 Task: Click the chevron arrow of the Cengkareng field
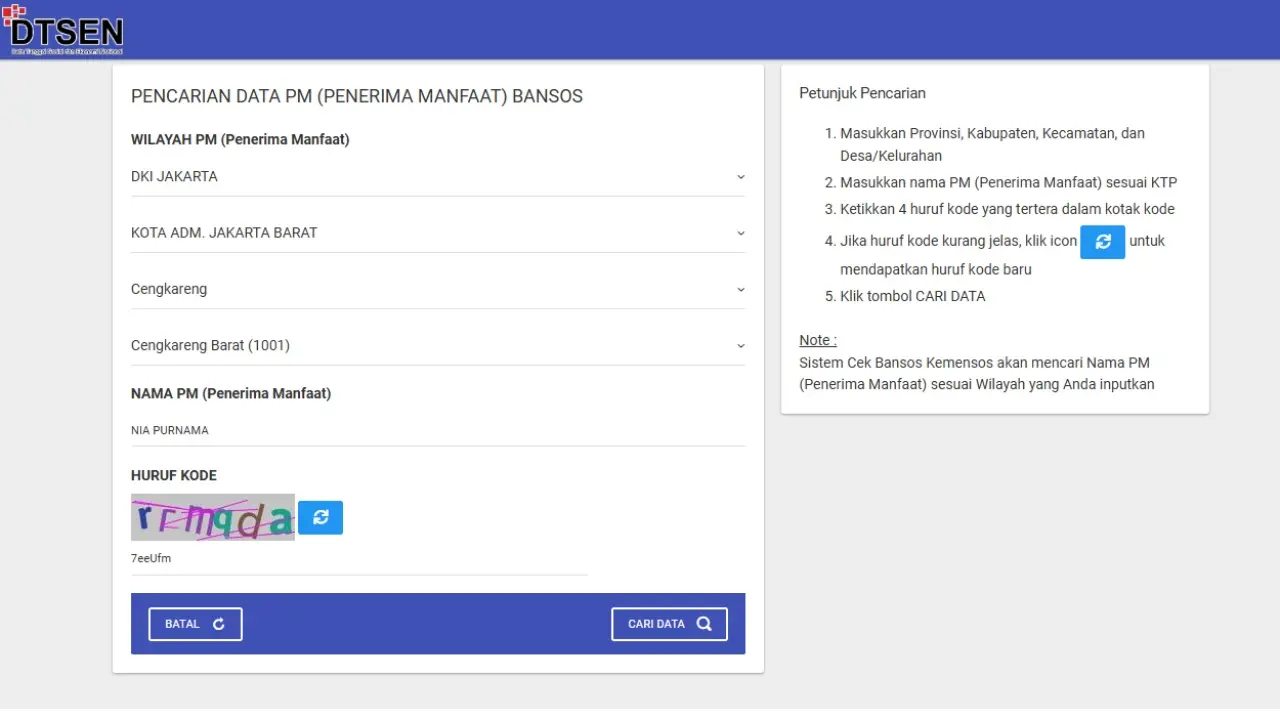[x=741, y=290]
